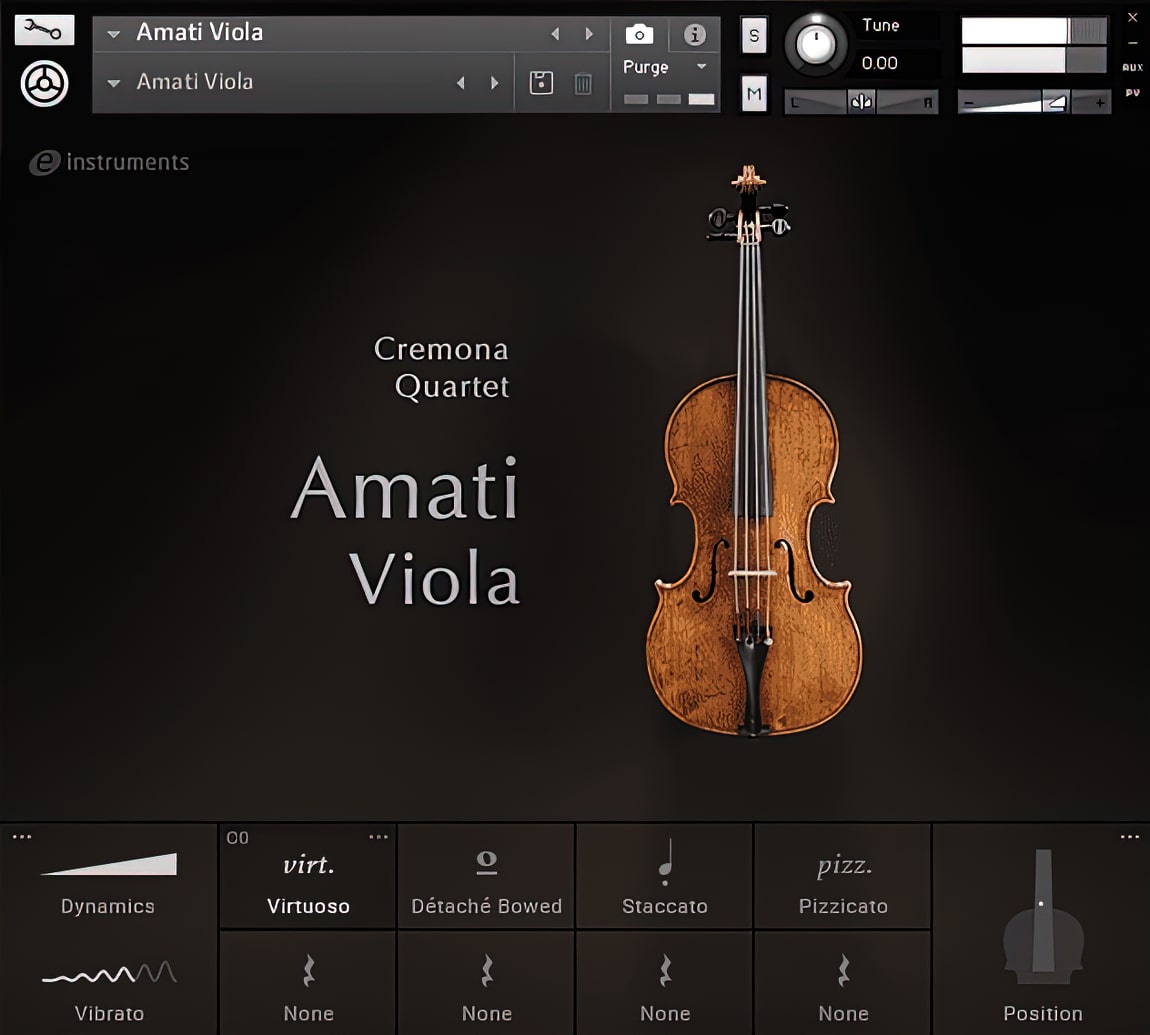This screenshot has height=1035, width=1150.
Task: Click the Tune knob
Action: (x=816, y=45)
